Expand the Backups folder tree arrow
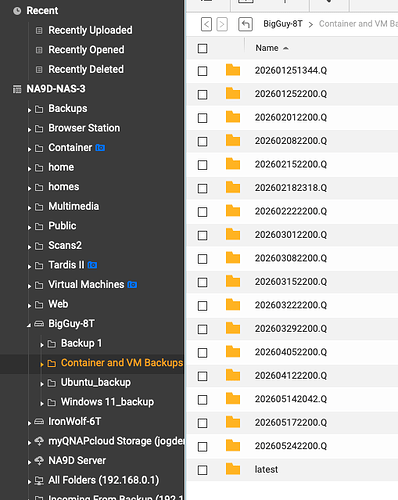This screenshot has height=500, width=398. point(29,110)
